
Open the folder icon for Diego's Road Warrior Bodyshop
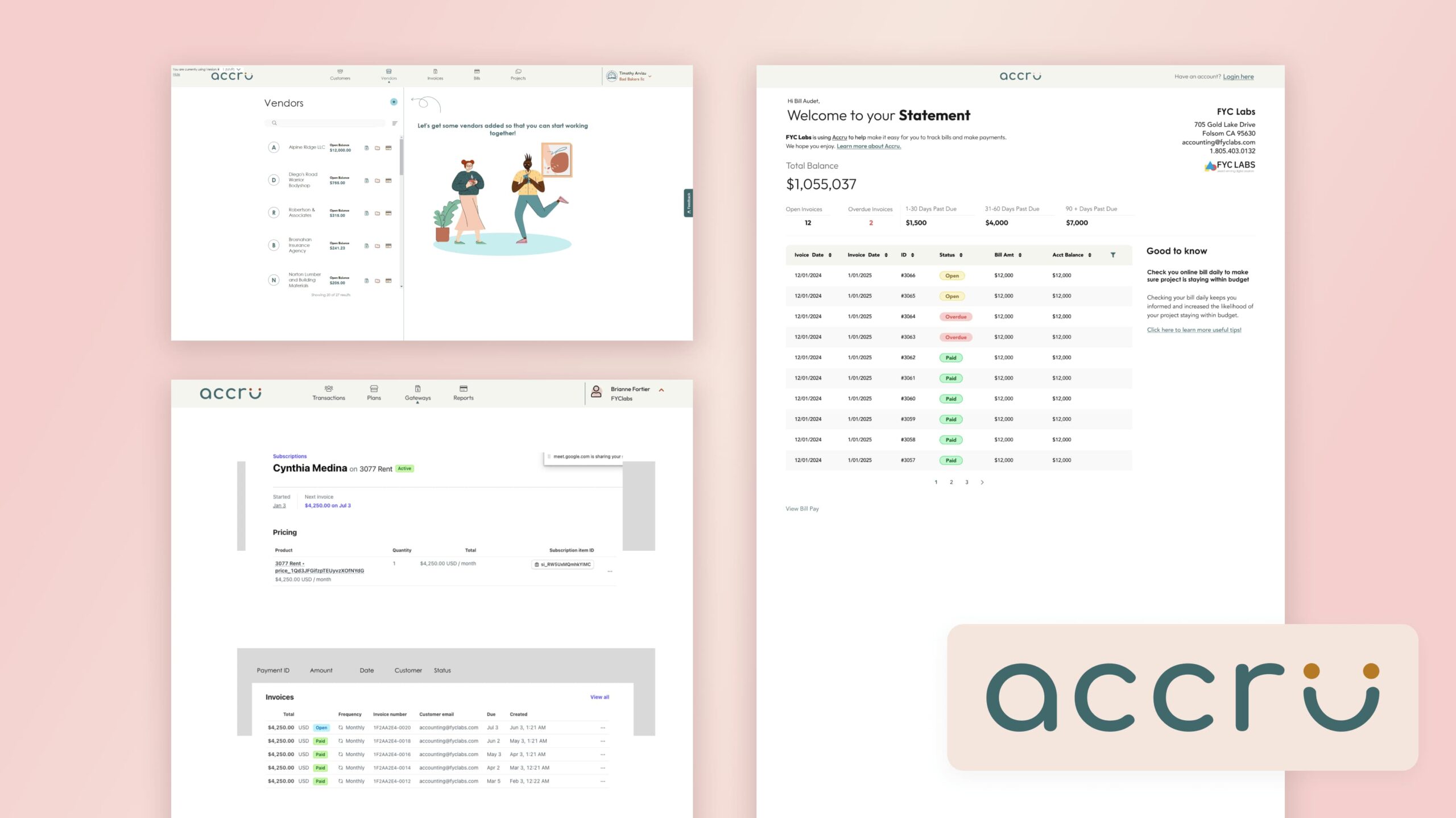click(377, 180)
